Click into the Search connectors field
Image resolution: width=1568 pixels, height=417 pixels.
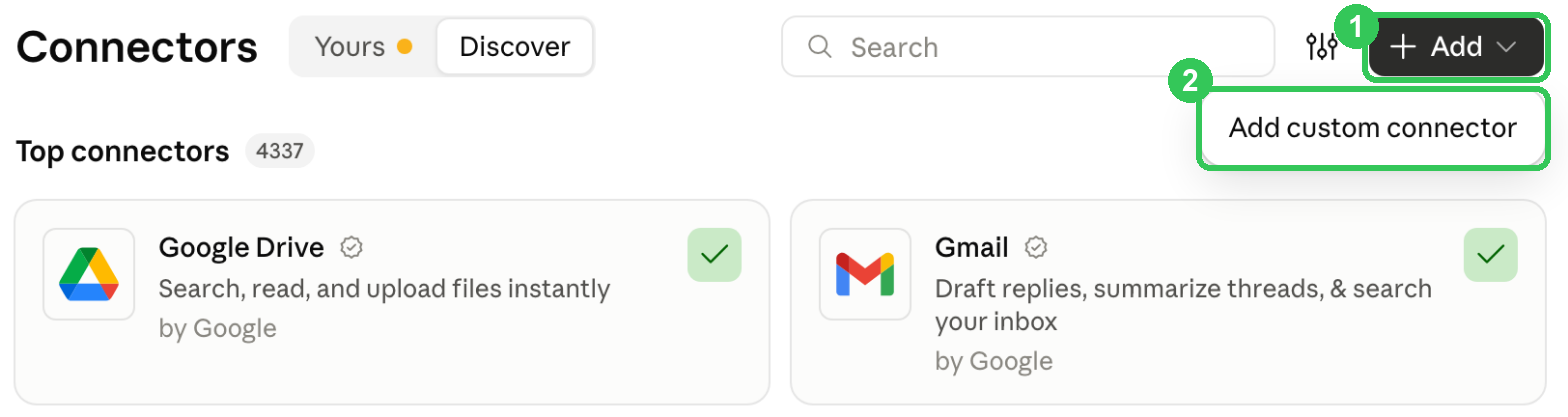pyautogui.click(x=1028, y=47)
